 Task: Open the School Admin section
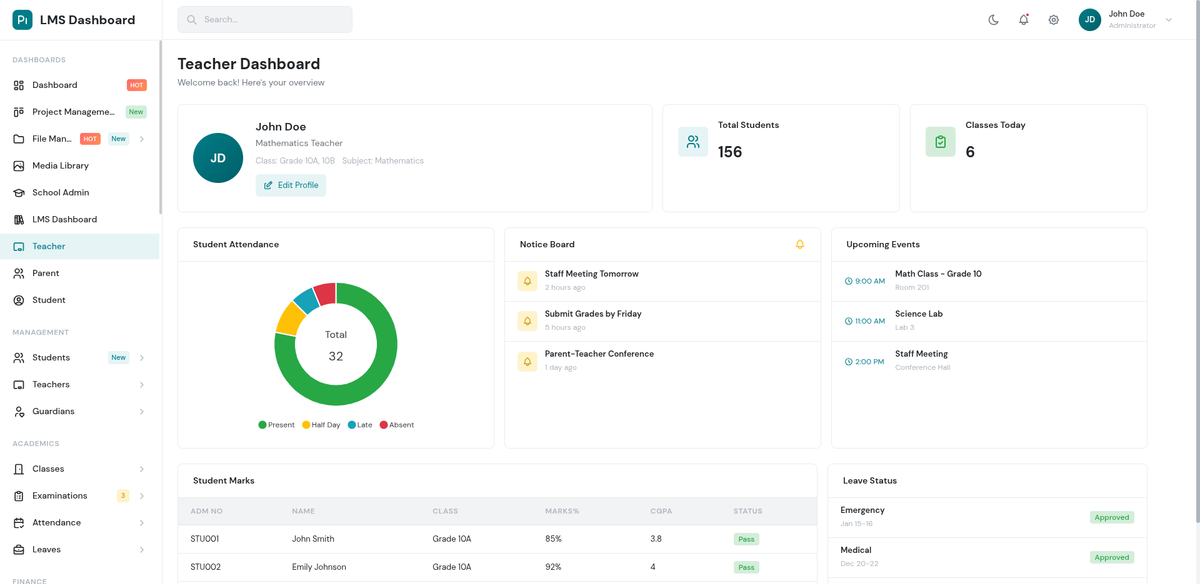pyautogui.click(x=60, y=192)
